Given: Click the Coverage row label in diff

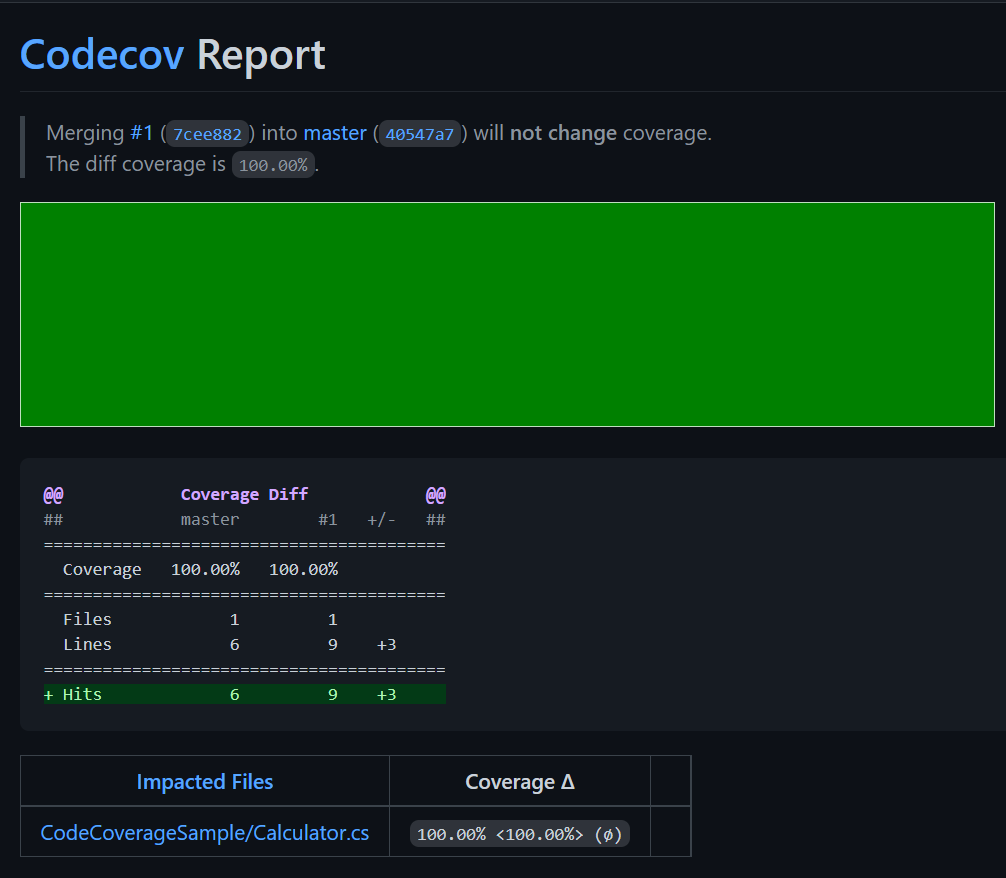Looking at the screenshot, I should 102,570.
